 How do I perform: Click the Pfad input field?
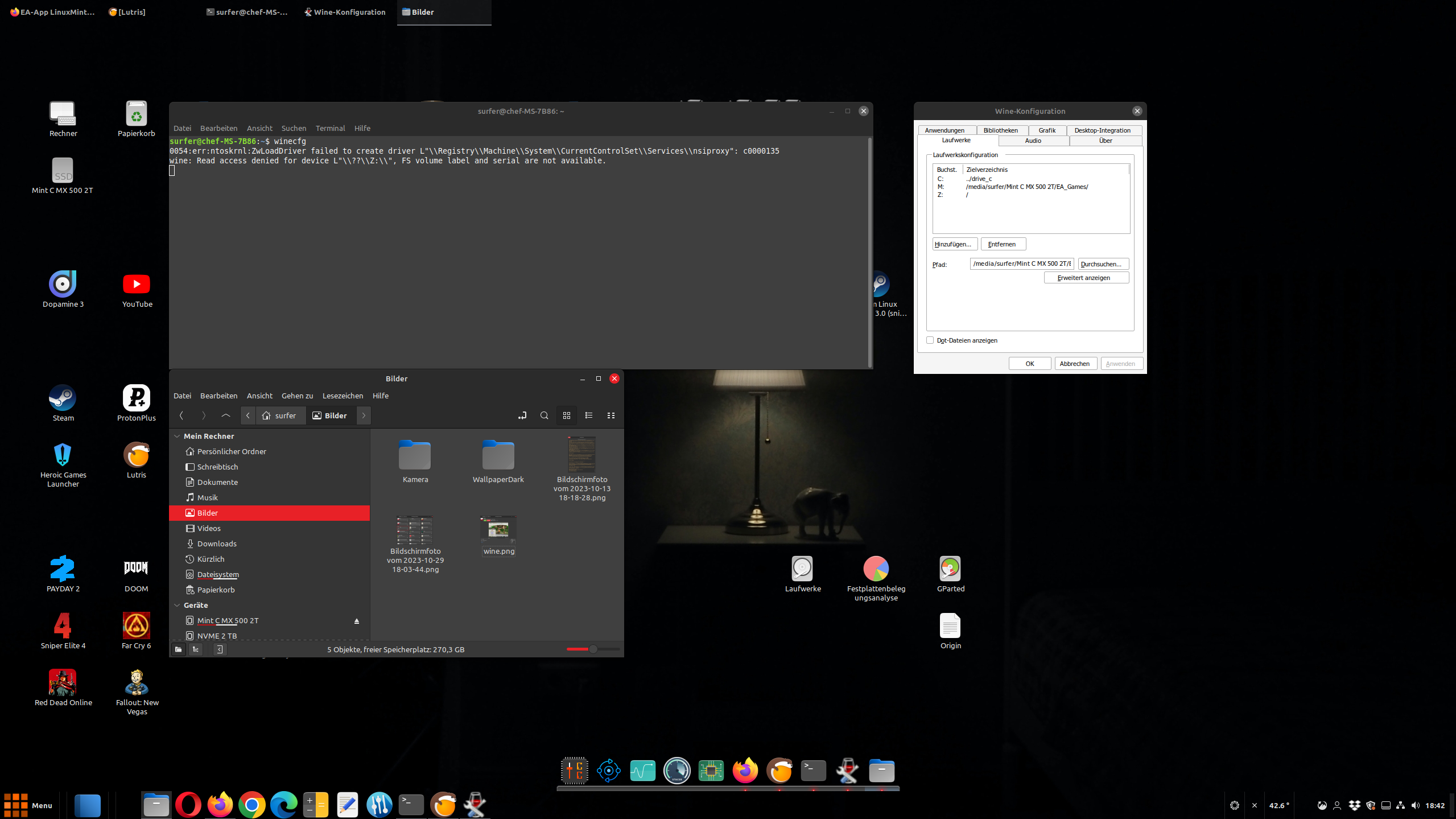point(1021,264)
